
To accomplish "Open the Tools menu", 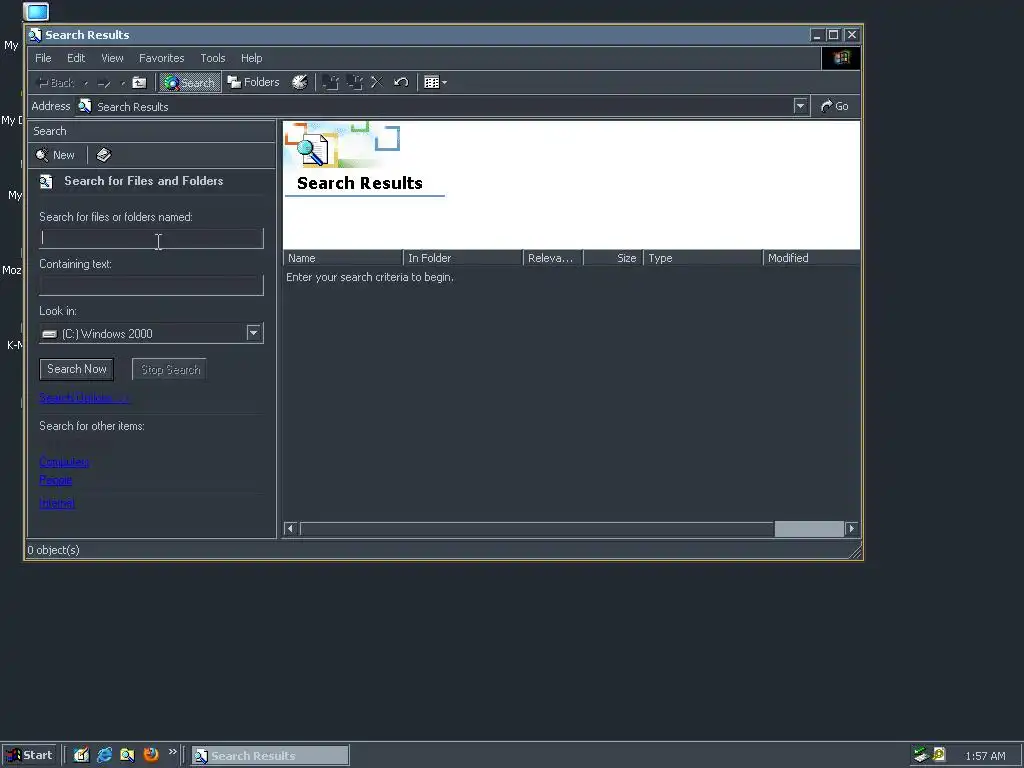I will pos(213,58).
